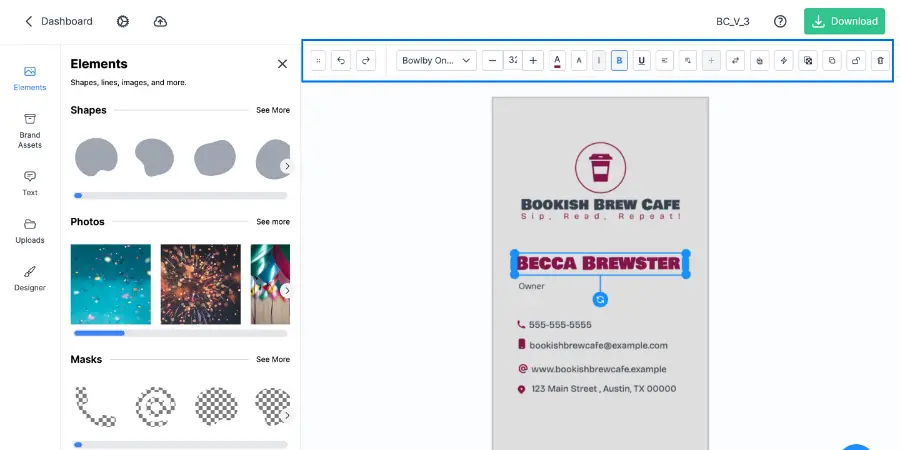Select the second blob shape
Image resolution: width=900 pixels, height=450 pixels.
154,157
